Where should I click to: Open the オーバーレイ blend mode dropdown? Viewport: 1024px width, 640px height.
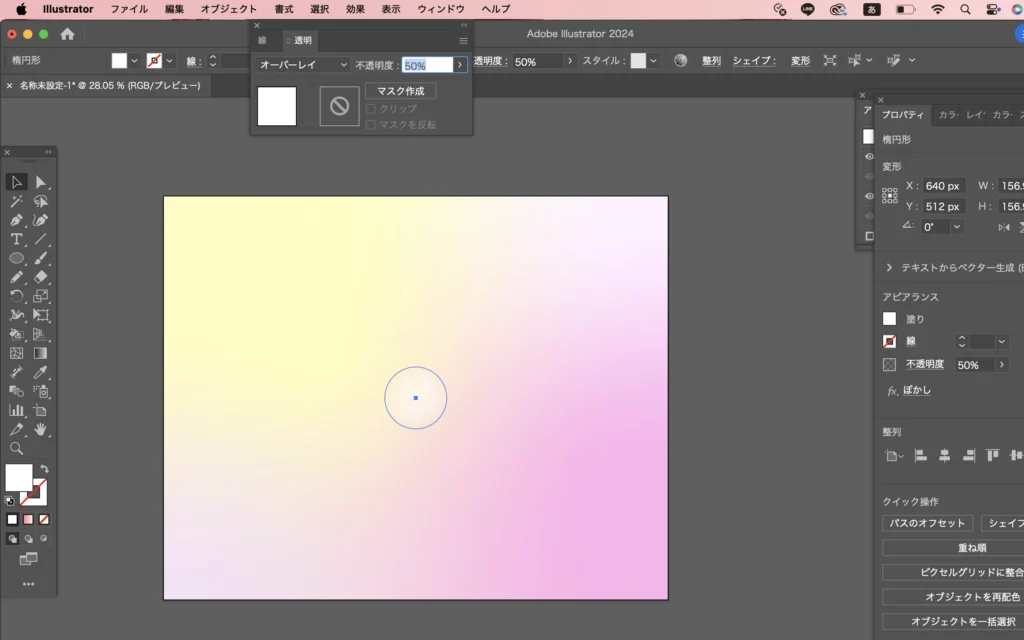tap(303, 65)
